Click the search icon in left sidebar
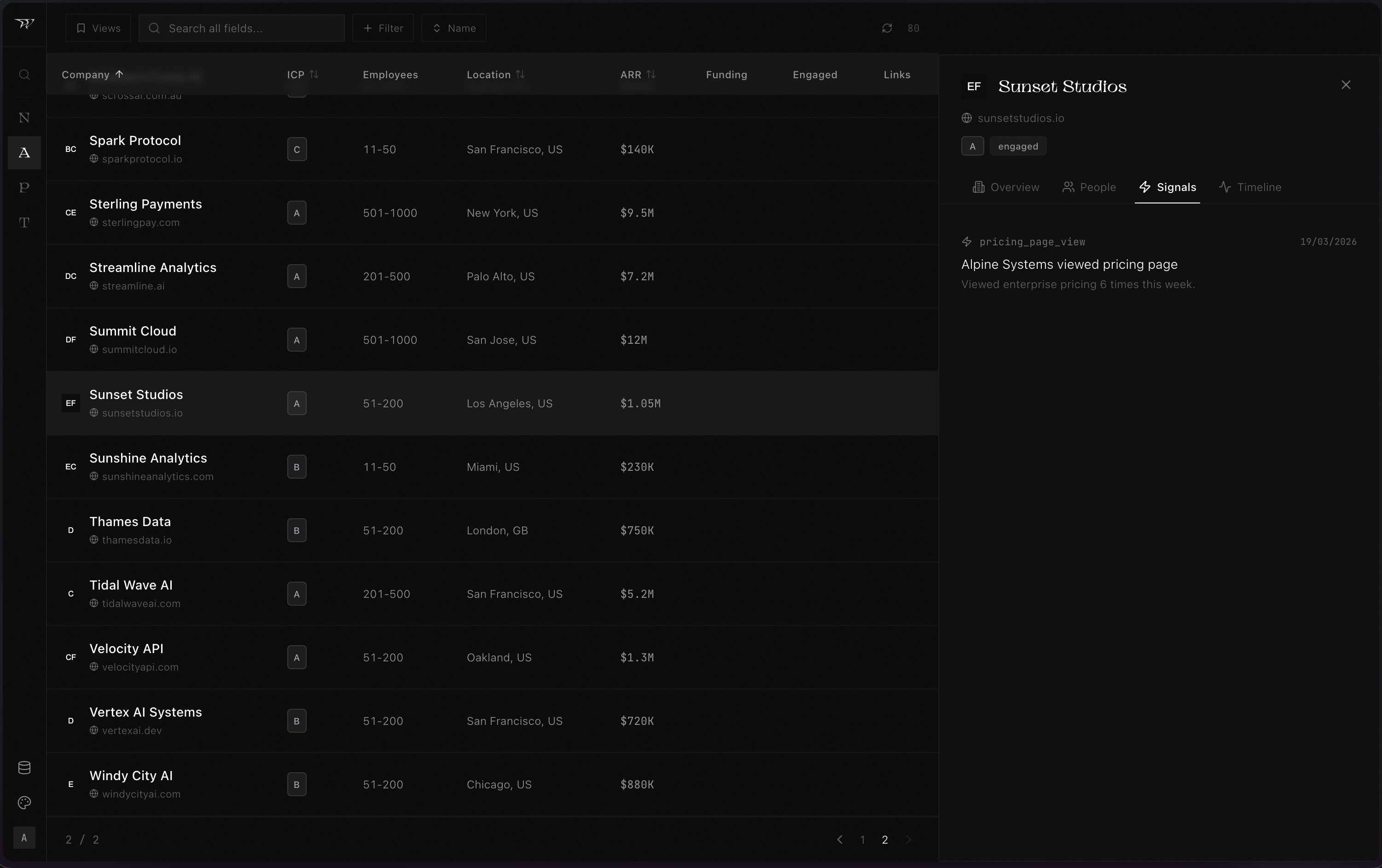Screen dimensions: 1382x868 24,75
